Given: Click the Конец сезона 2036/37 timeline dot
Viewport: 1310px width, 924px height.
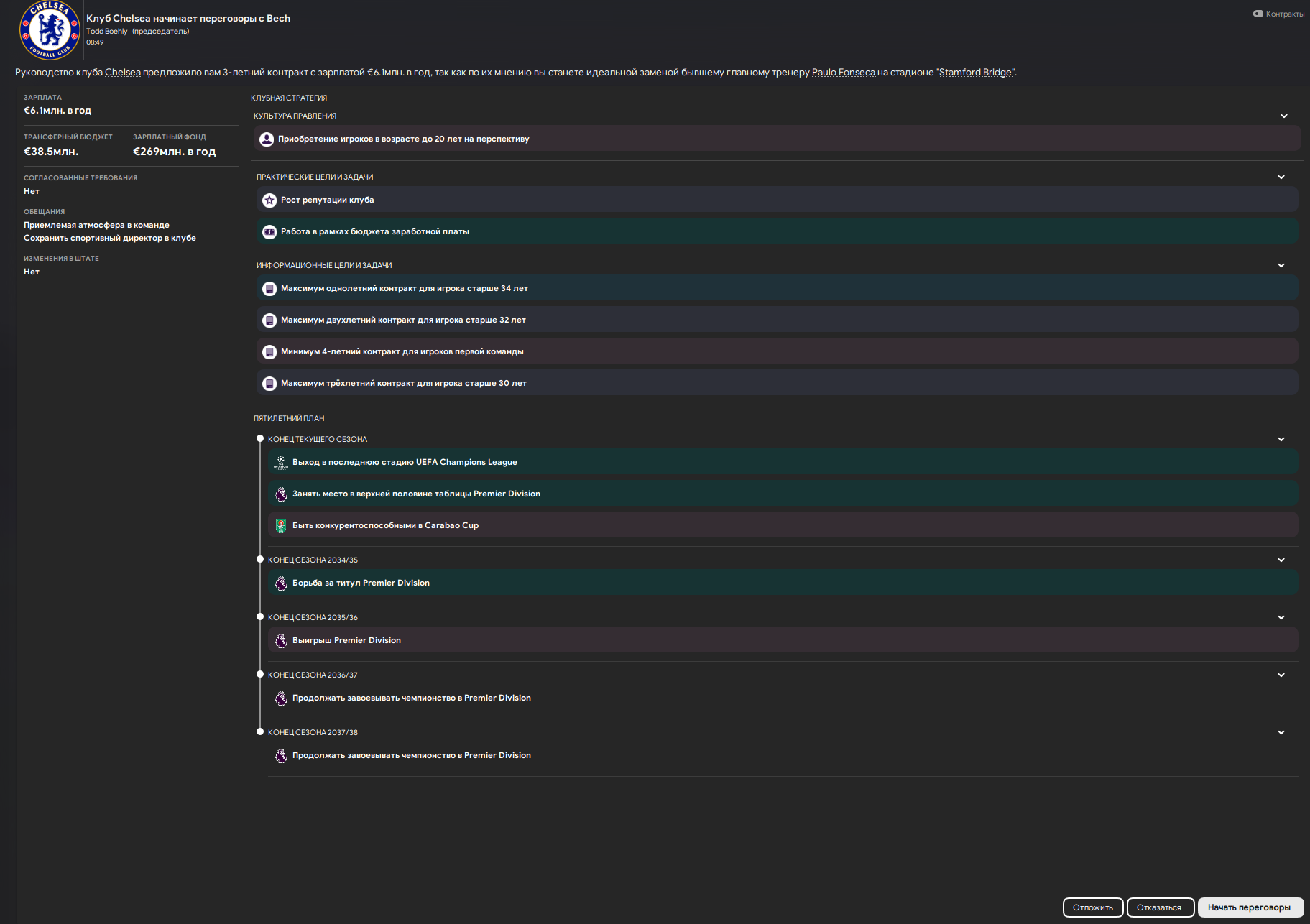Looking at the screenshot, I should pyautogui.click(x=260, y=675).
